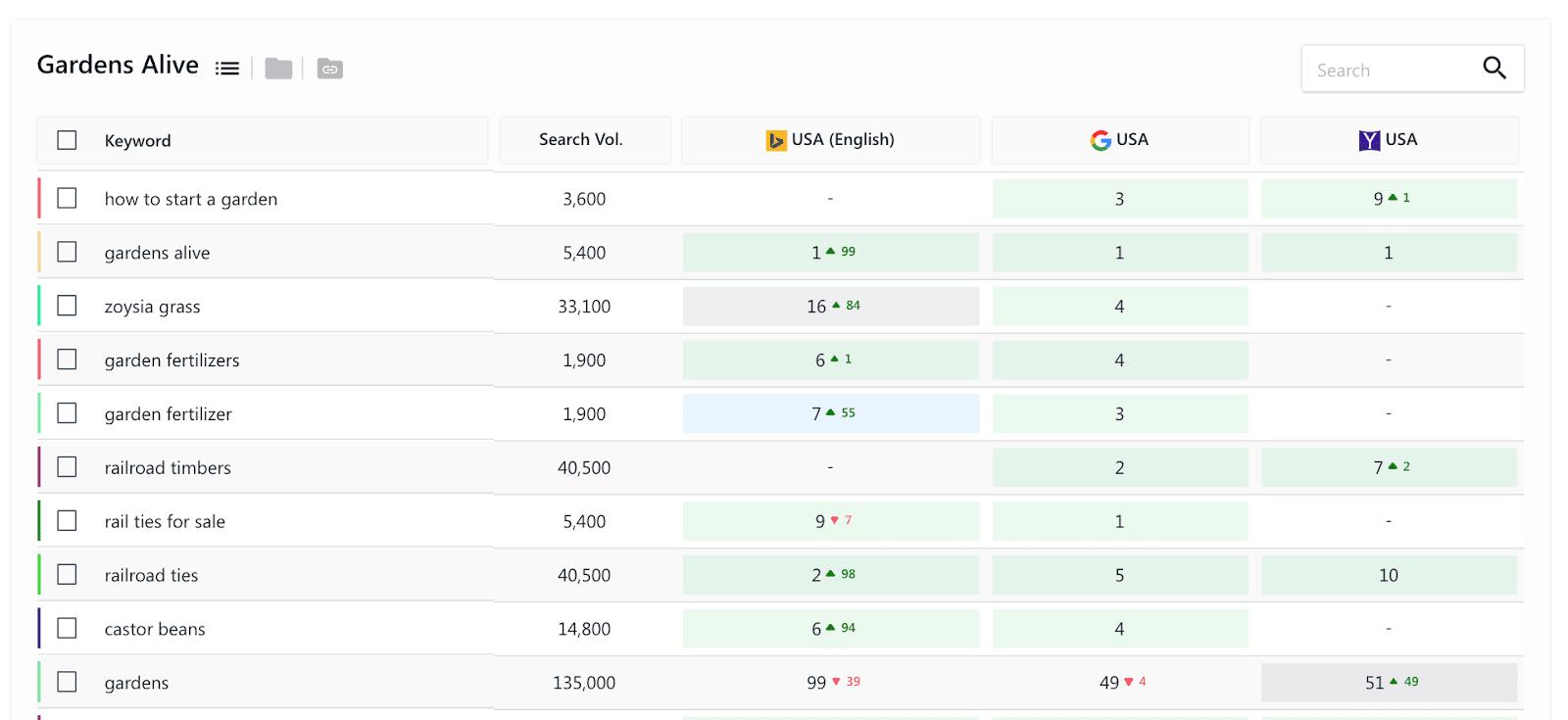Click Bing rank cell for gardens alive

tap(831, 253)
